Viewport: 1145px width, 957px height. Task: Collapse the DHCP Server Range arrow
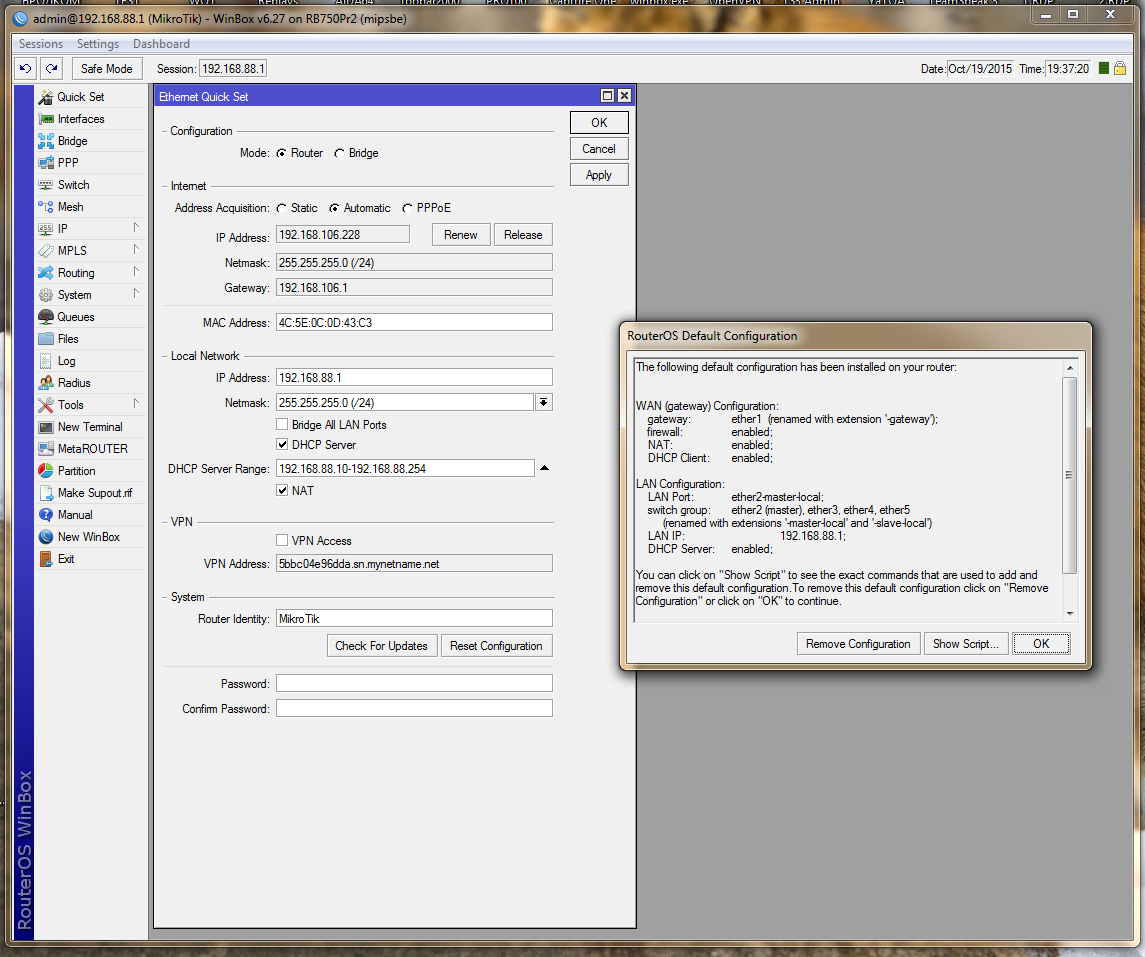544,468
